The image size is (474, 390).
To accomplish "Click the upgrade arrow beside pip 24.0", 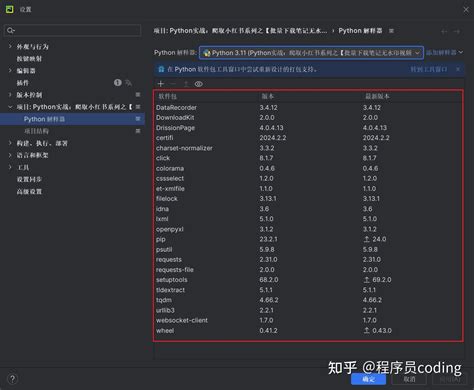I will point(367,239).
